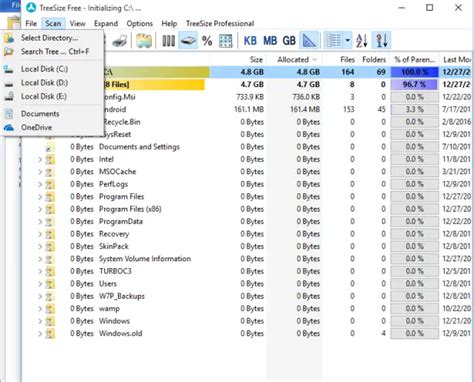Toggle the allocated space drive icon
This screenshot has height=382, width=474.
coord(188,41)
